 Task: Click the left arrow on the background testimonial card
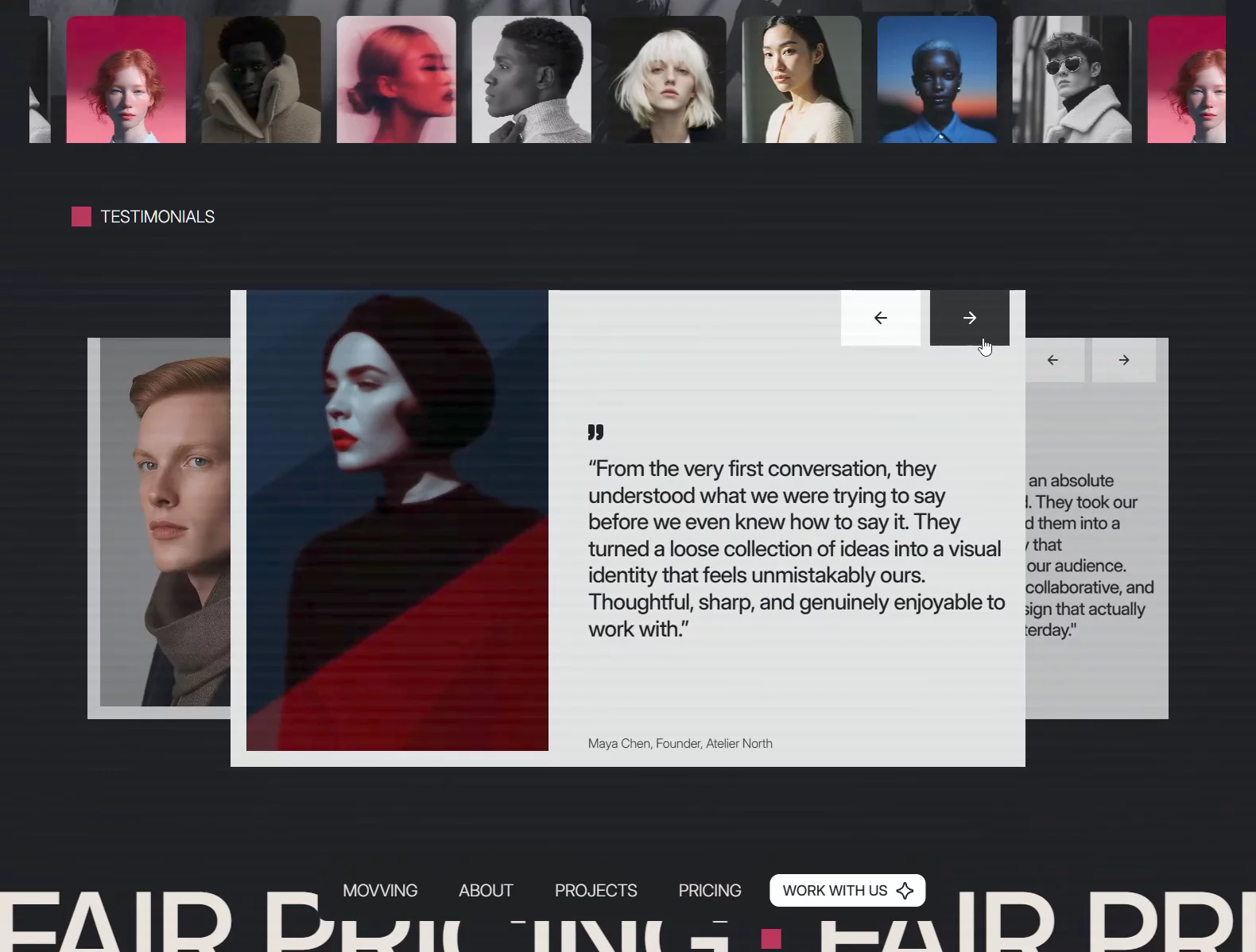tap(1053, 360)
